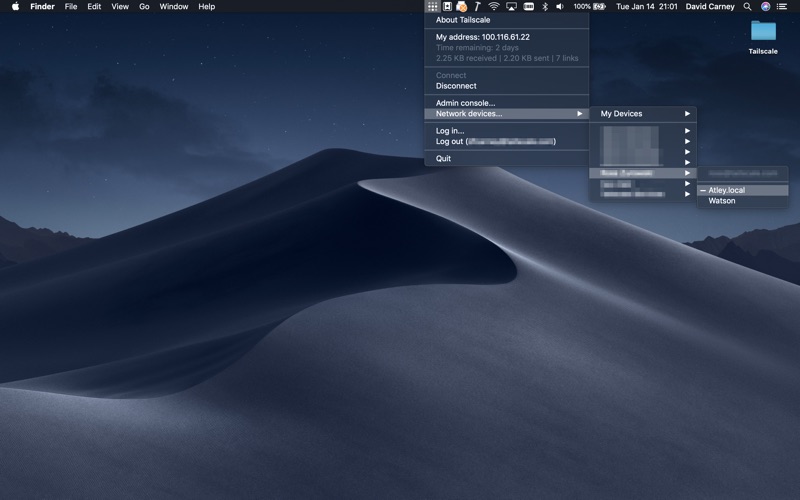Open Spotlight search magnifier icon

pos(747,6)
